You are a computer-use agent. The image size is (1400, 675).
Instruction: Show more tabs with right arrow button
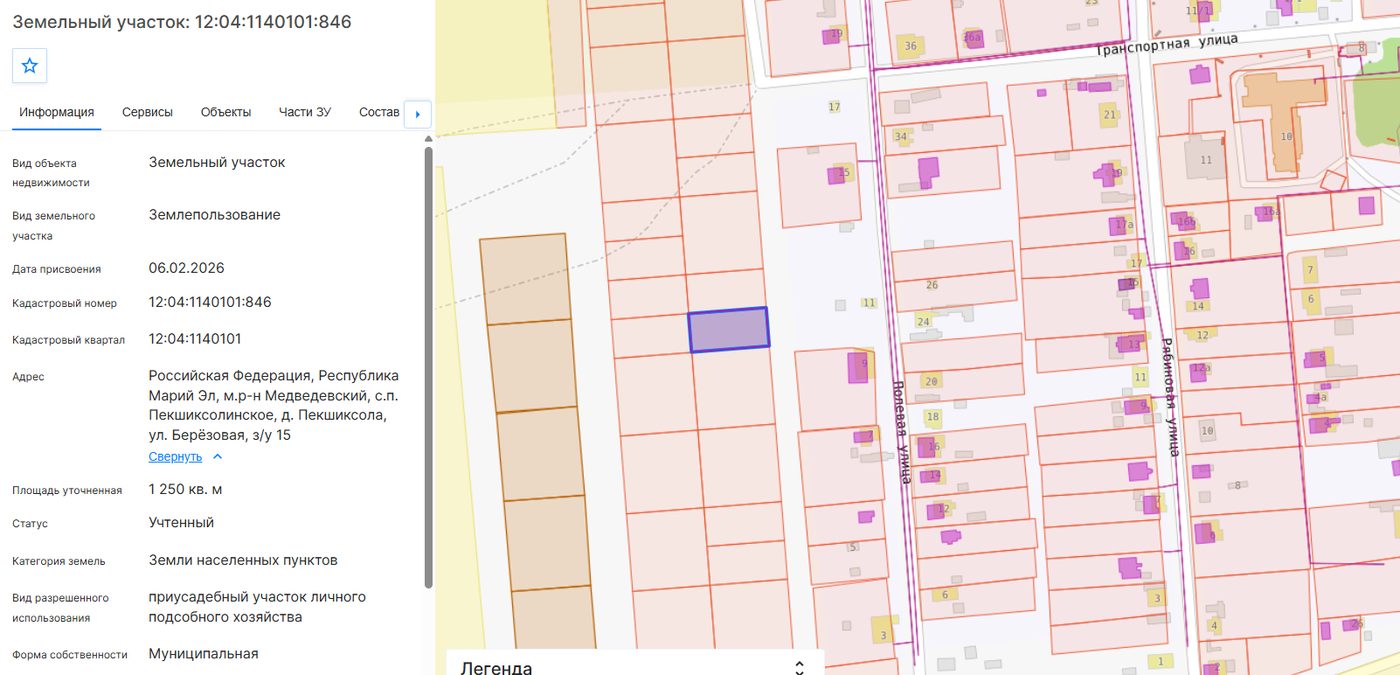coord(417,114)
